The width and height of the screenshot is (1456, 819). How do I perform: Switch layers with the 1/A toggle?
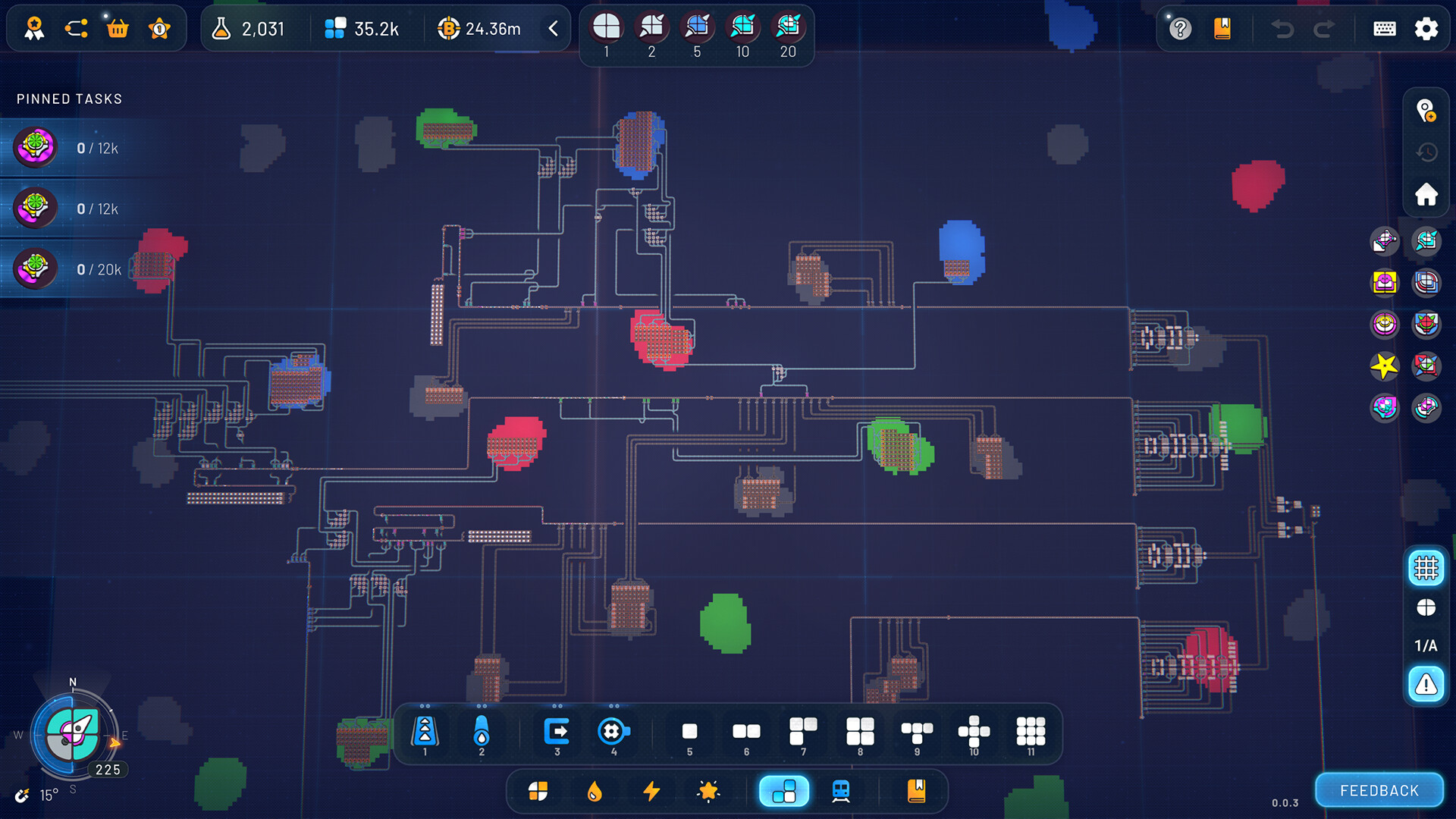pos(1426,645)
